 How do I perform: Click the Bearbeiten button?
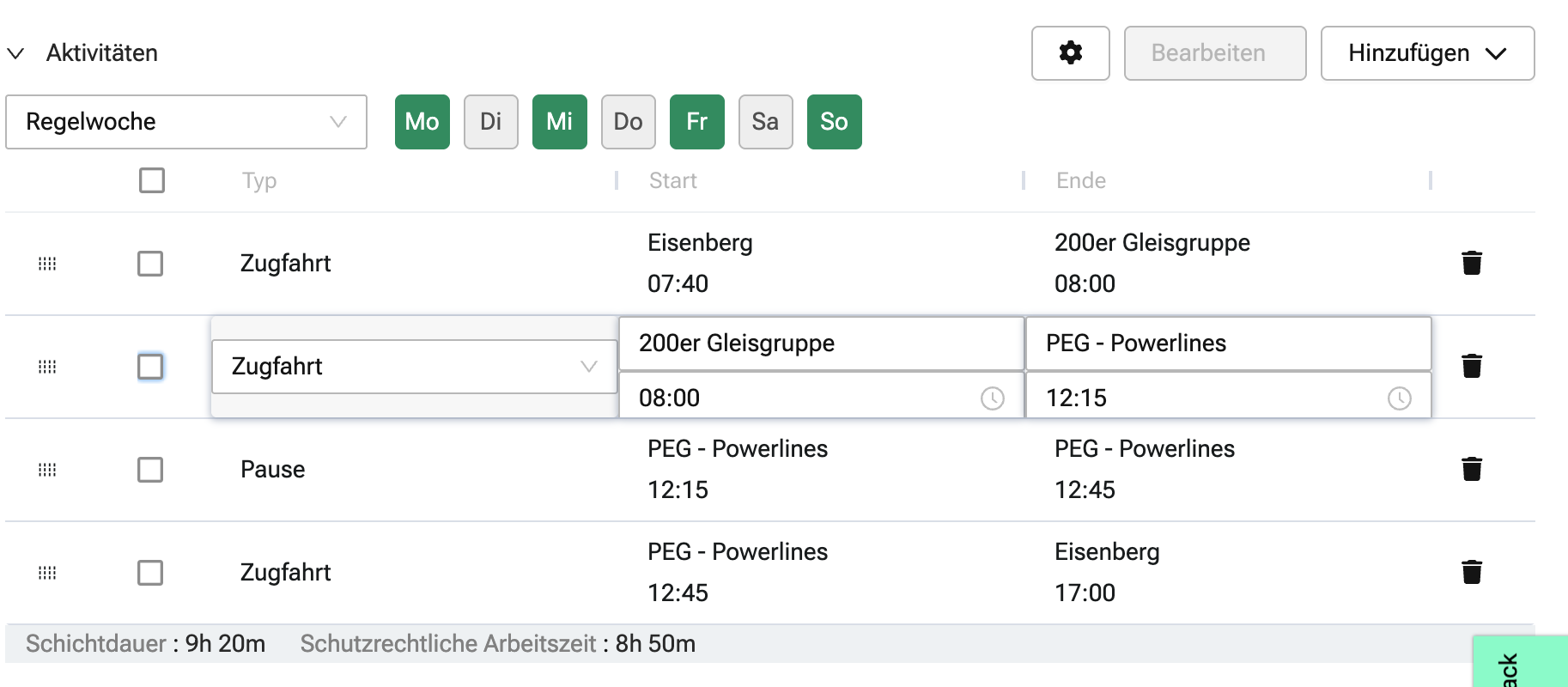click(x=1214, y=53)
